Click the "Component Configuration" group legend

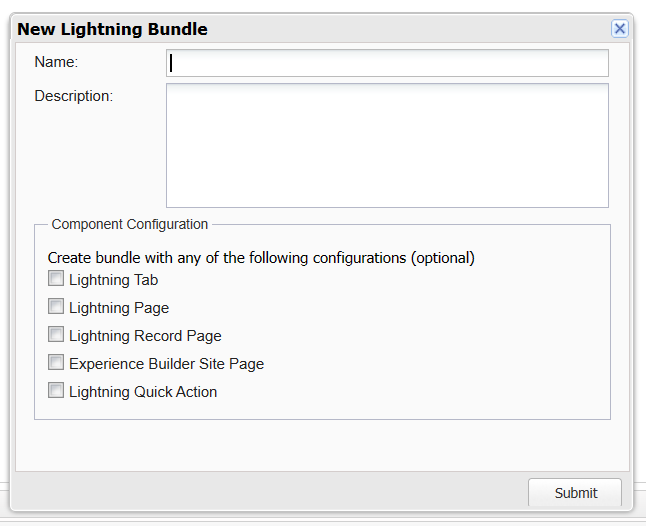130,224
